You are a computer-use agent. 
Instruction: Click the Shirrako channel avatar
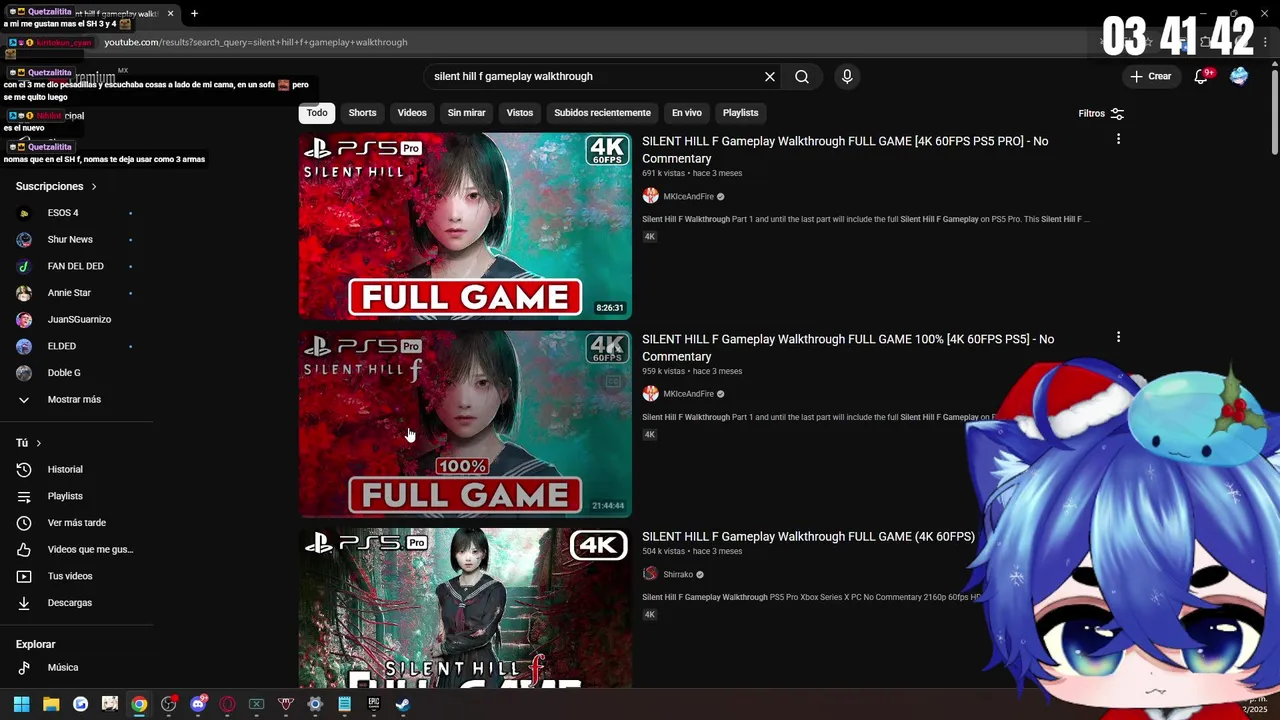coord(650,574)
